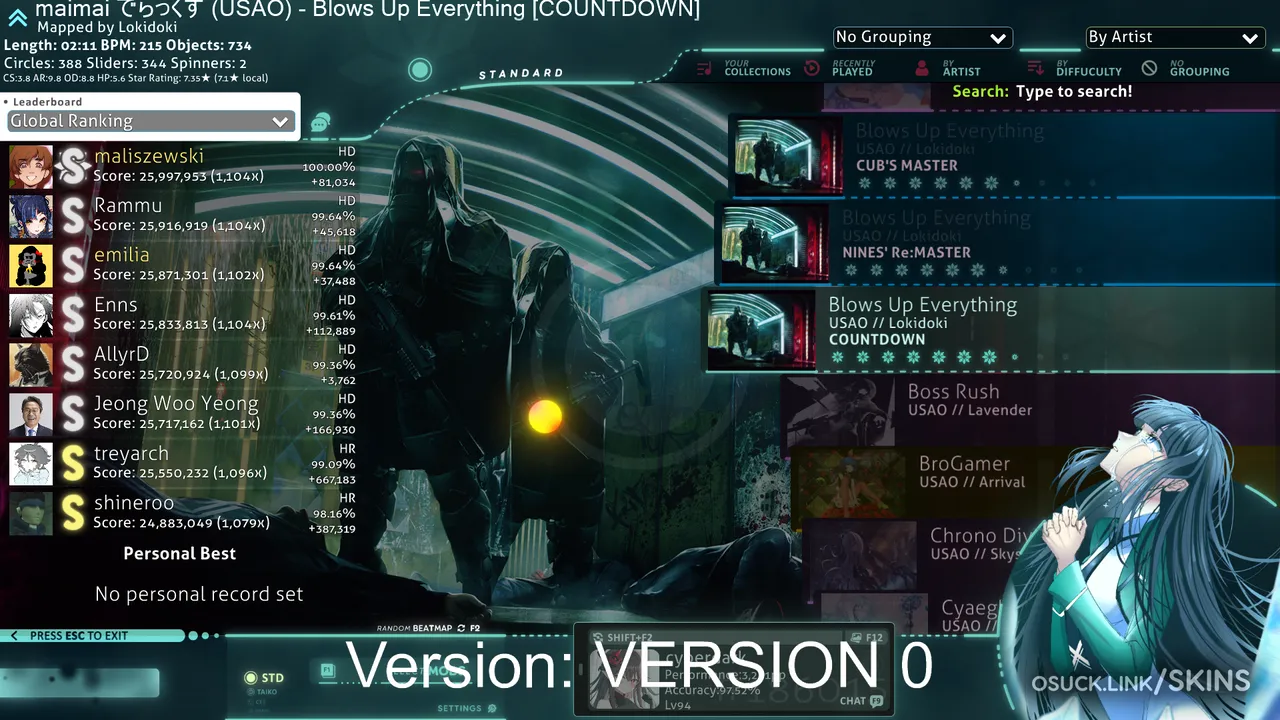Open Rammu's leaderboard score
Image resolution: width=1280 pixels, height=720 pixels.
coord(182,216)
